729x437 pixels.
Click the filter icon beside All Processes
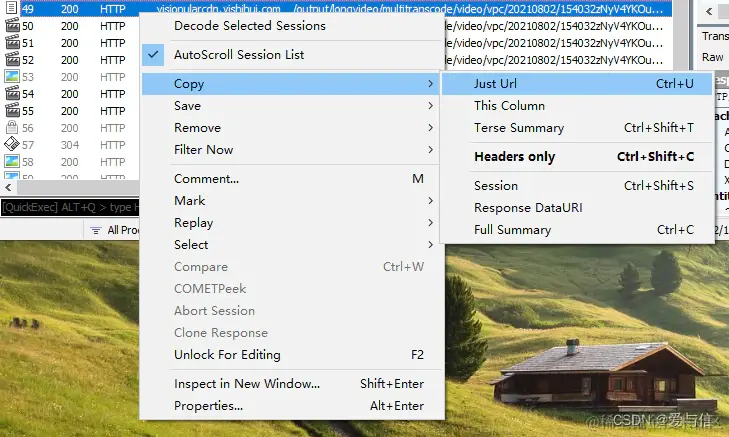pos(96,230)
